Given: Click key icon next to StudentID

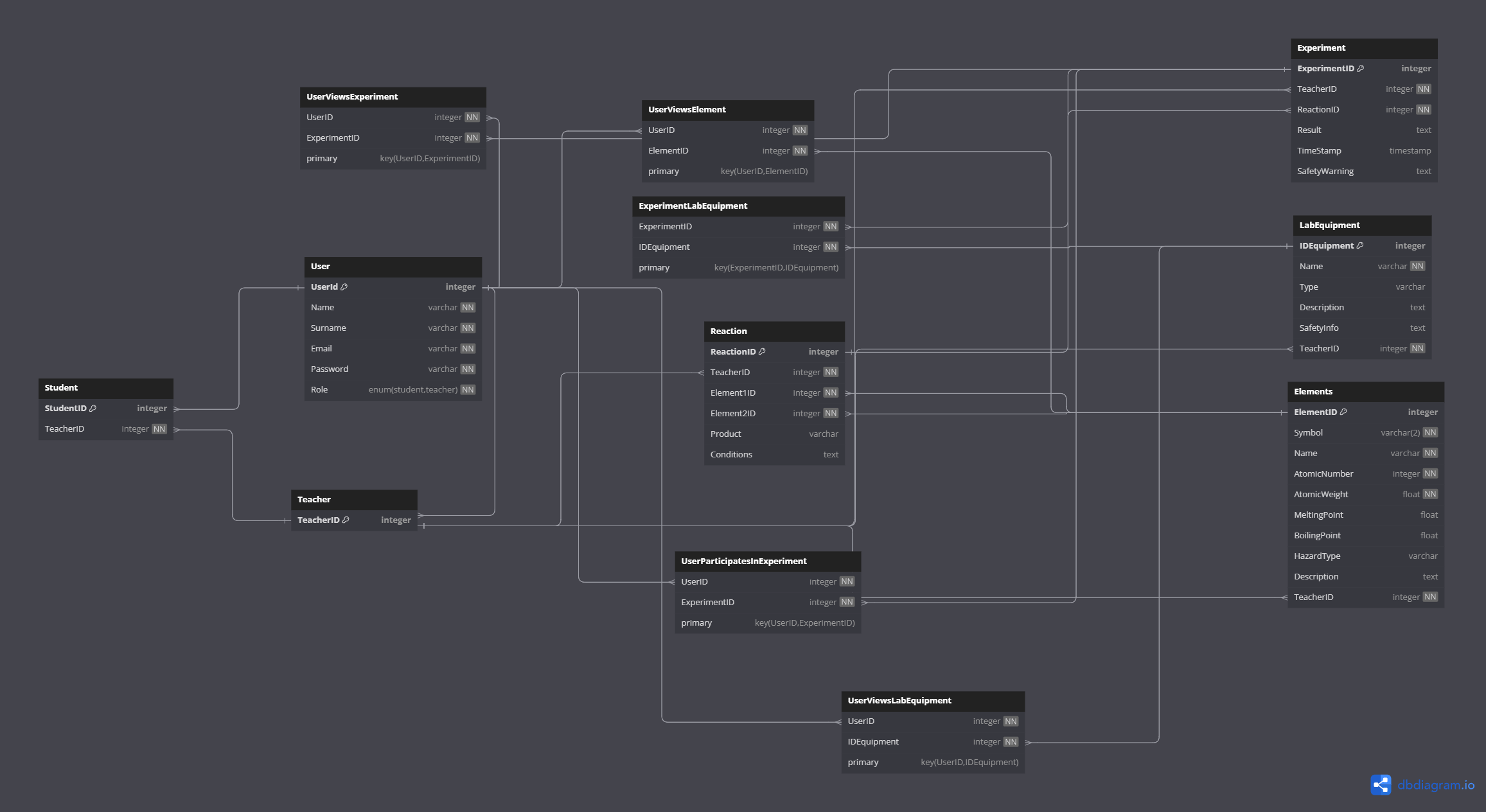Looking at the screenshot, I should click(93, 408).
